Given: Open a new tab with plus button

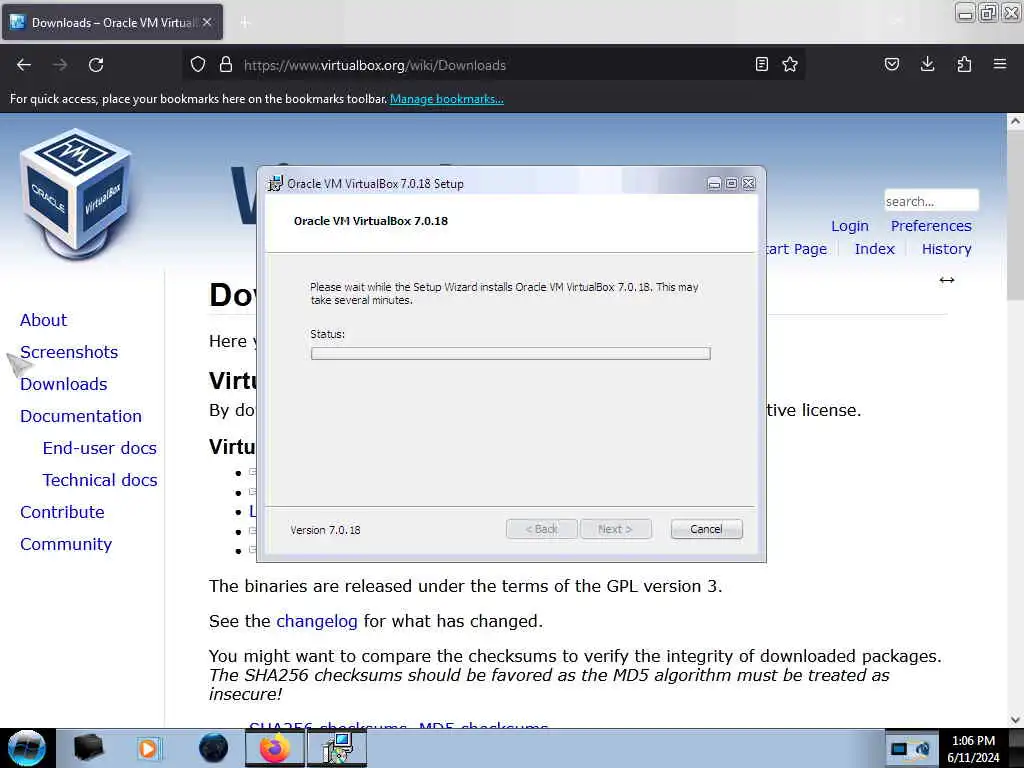Looking at the screenshot, I should tap(245, 23).
